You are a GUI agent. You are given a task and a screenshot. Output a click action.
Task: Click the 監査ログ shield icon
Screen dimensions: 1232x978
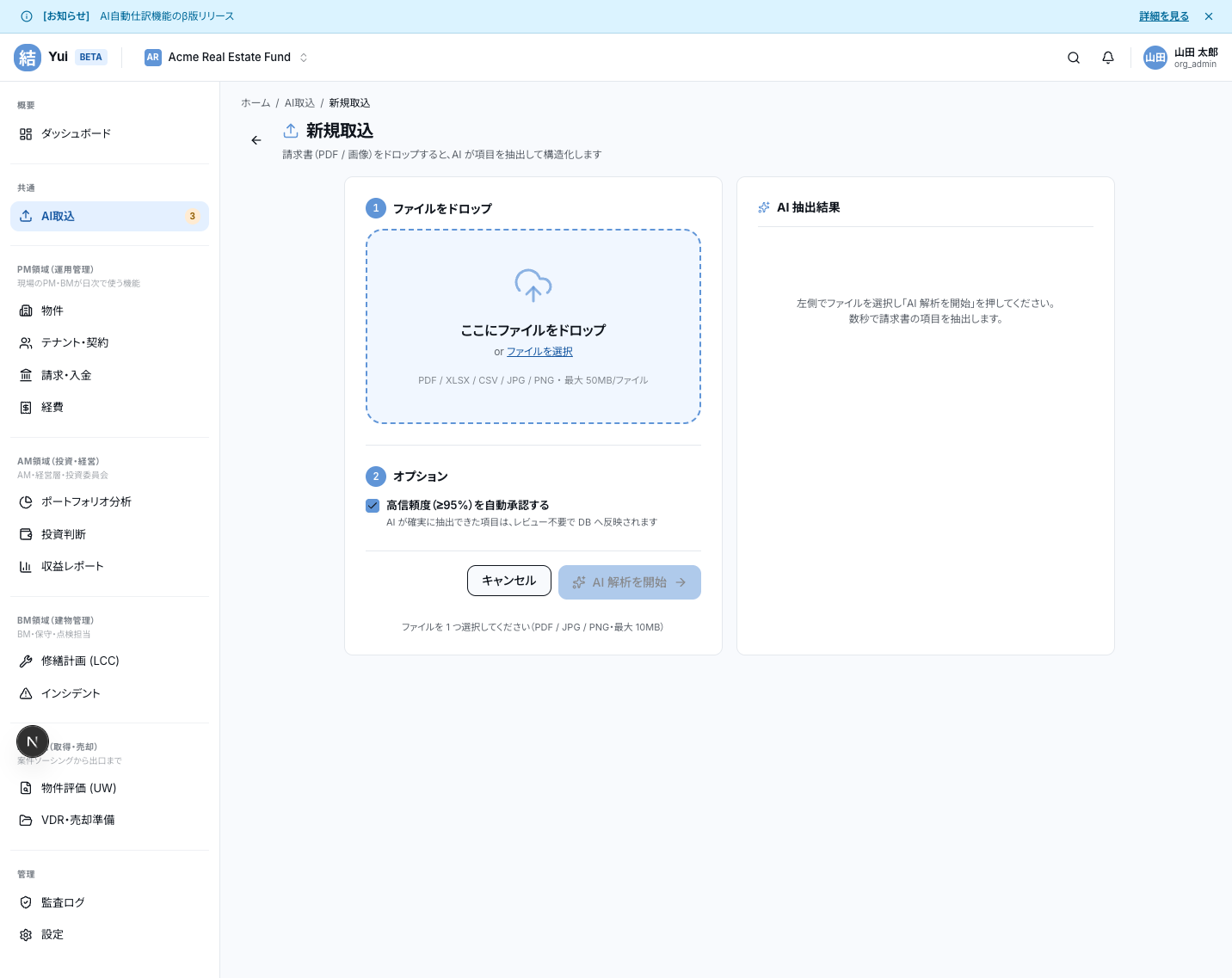(26, 902)
